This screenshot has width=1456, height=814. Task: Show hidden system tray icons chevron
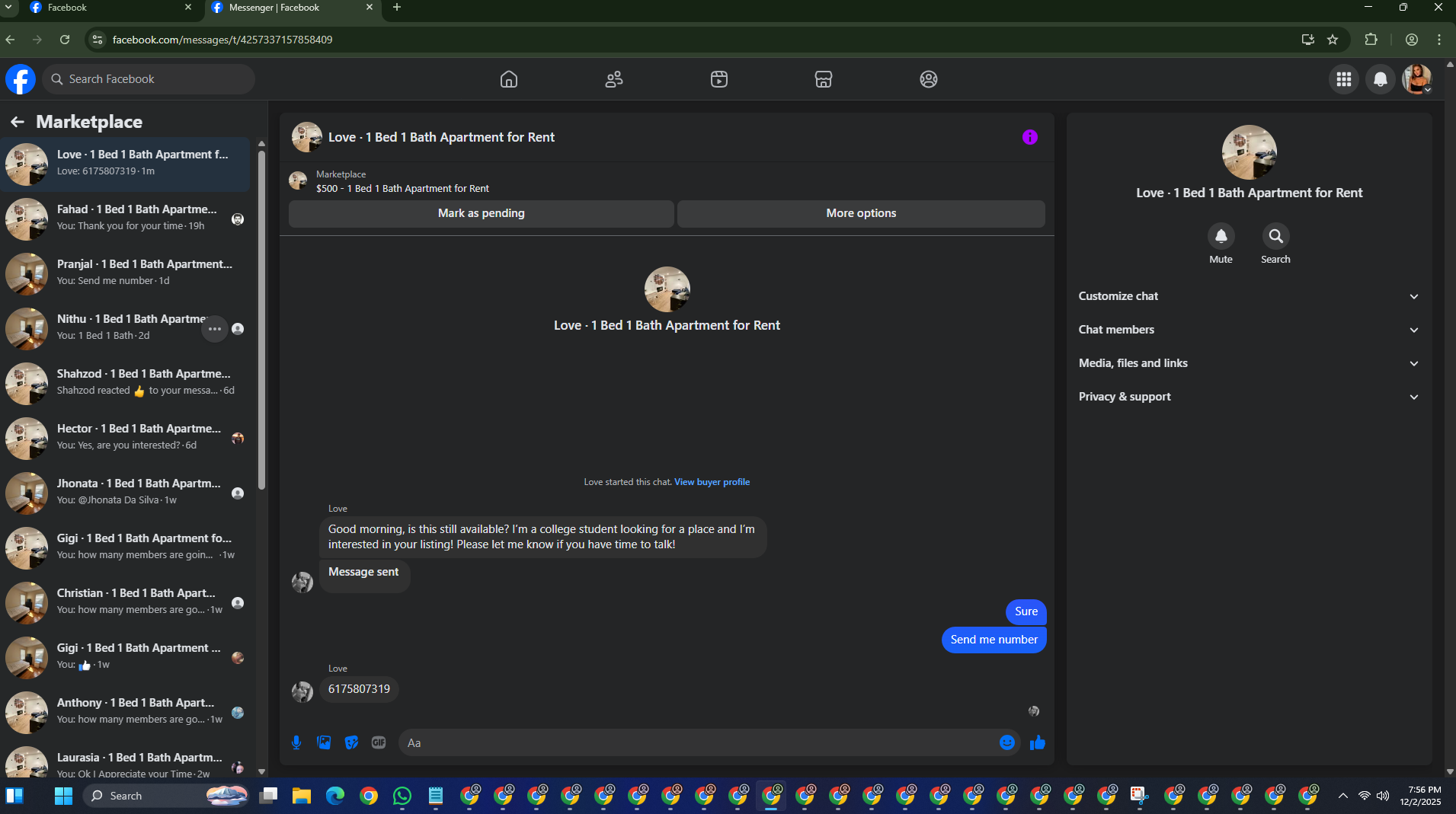click(1342, 796)
